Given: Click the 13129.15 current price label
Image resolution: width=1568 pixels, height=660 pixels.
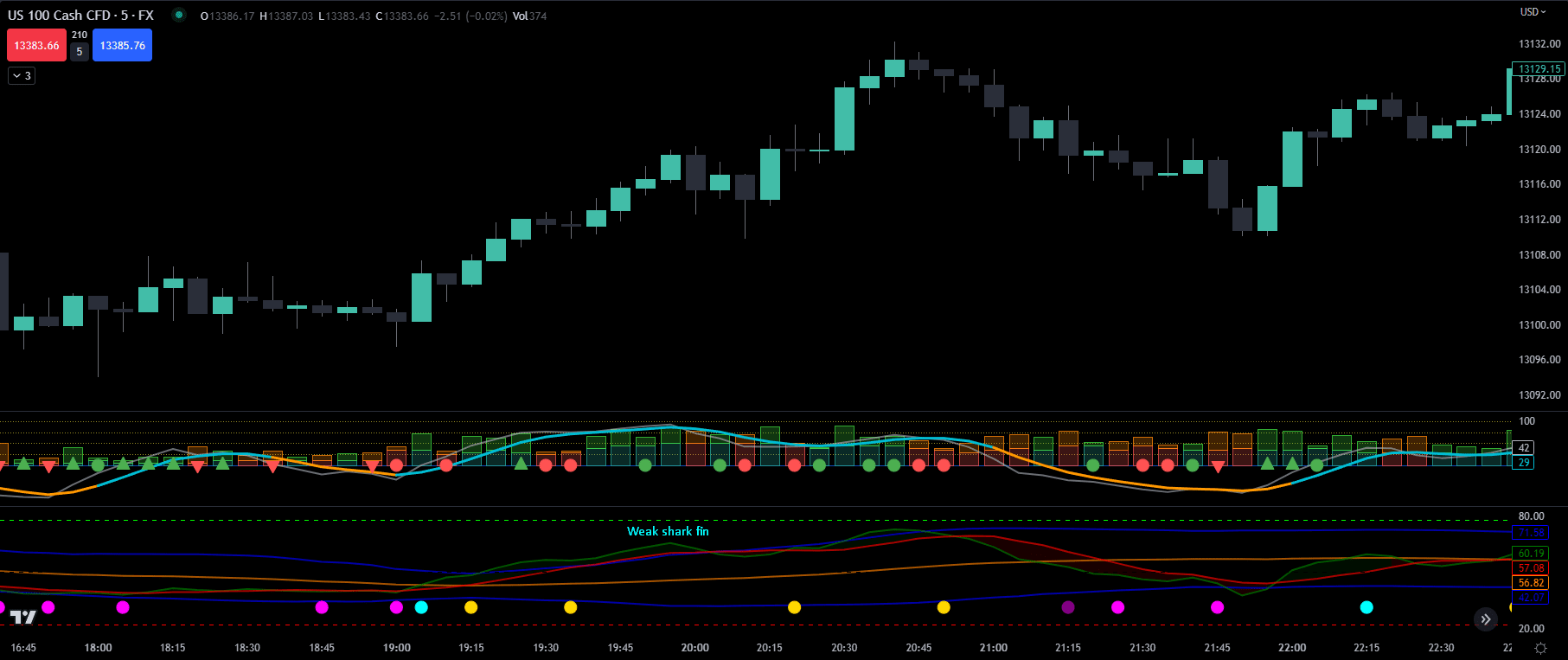Looking at the screenshot, I should pos(1539,68).
